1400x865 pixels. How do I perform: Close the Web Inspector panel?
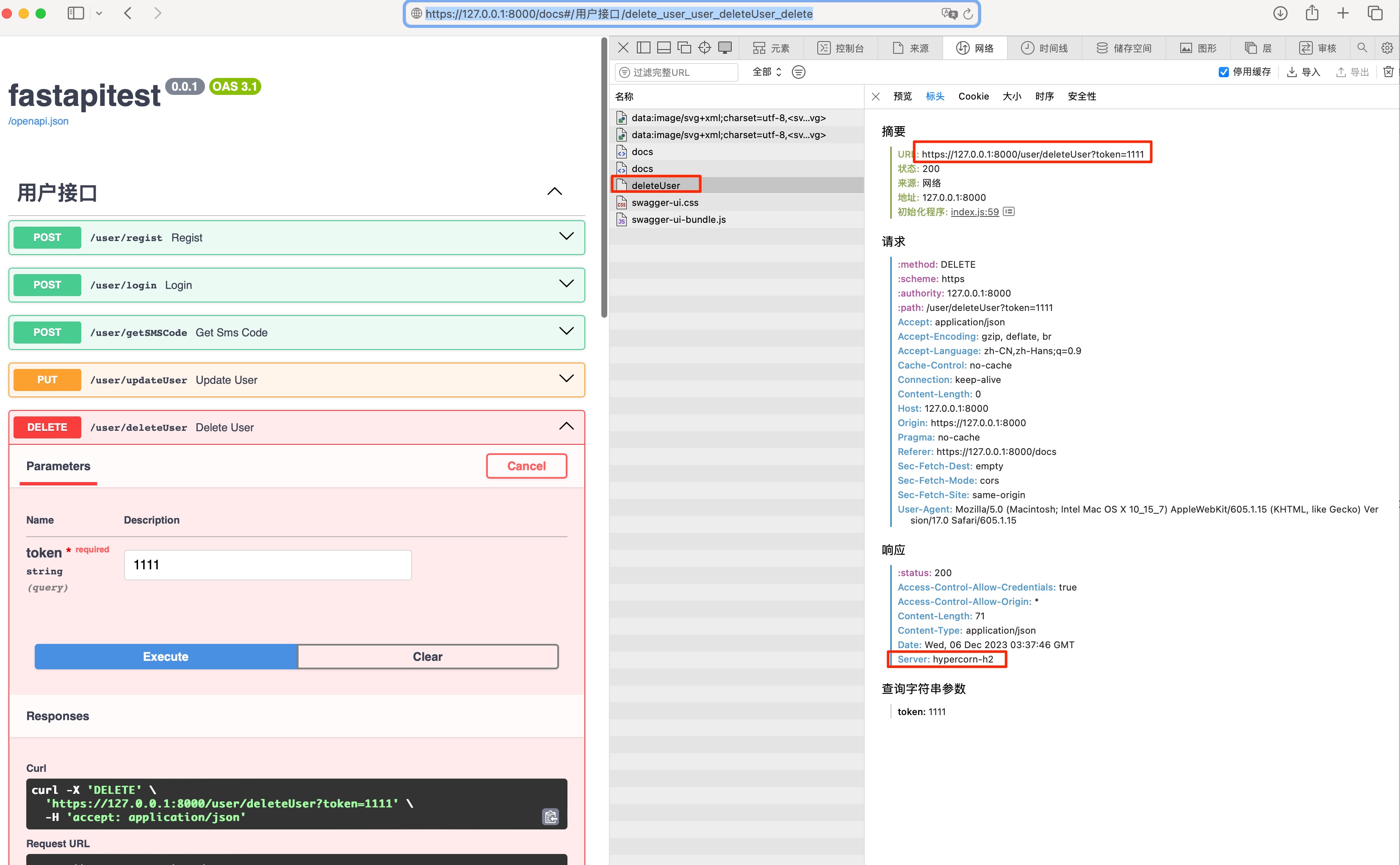point(623,48)
